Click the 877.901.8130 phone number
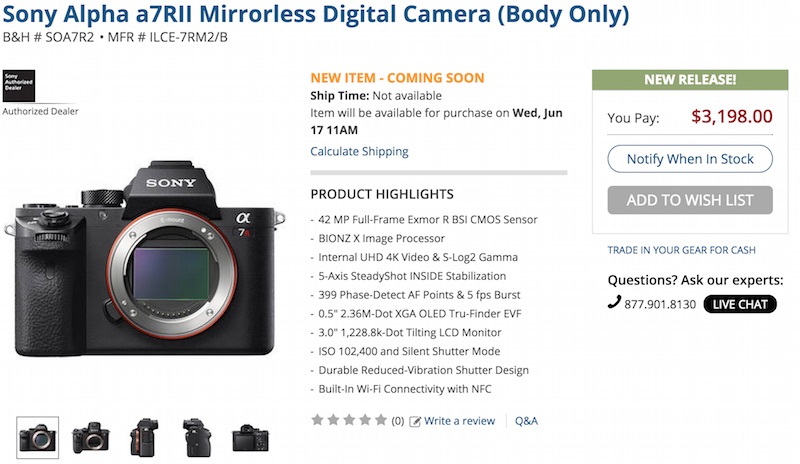Screen dimensions: 800x464 coord(660,303)
